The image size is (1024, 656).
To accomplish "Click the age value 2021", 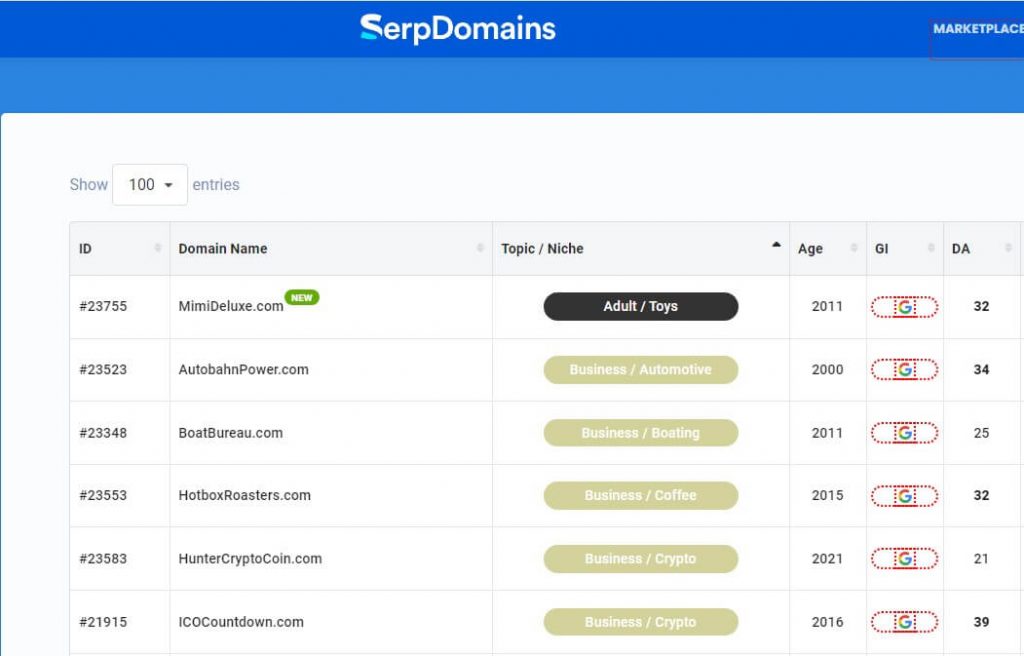I will (x=827, y=559).
